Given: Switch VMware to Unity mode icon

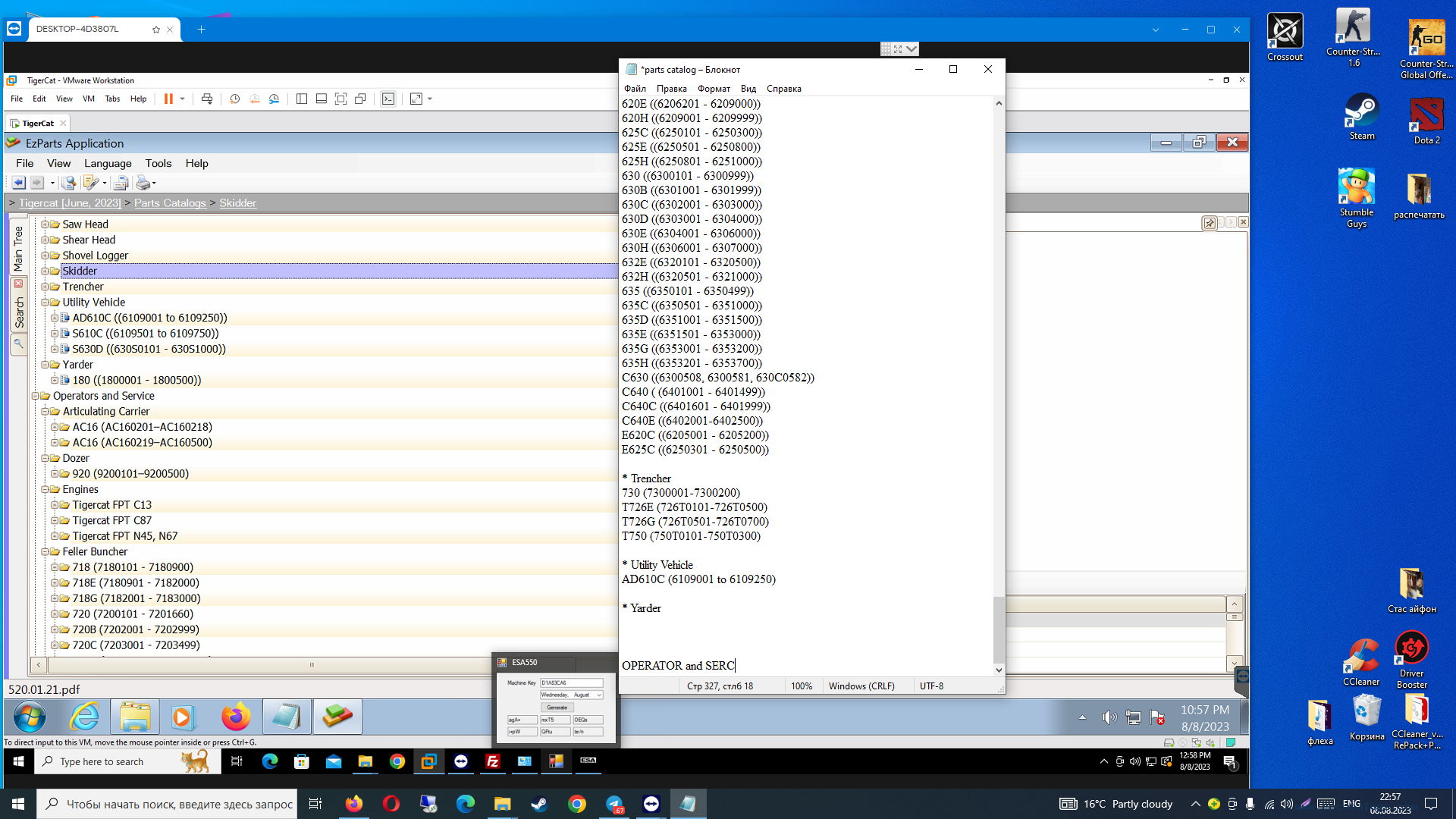Looking at the screenshot, I should [x=361, y=99].
